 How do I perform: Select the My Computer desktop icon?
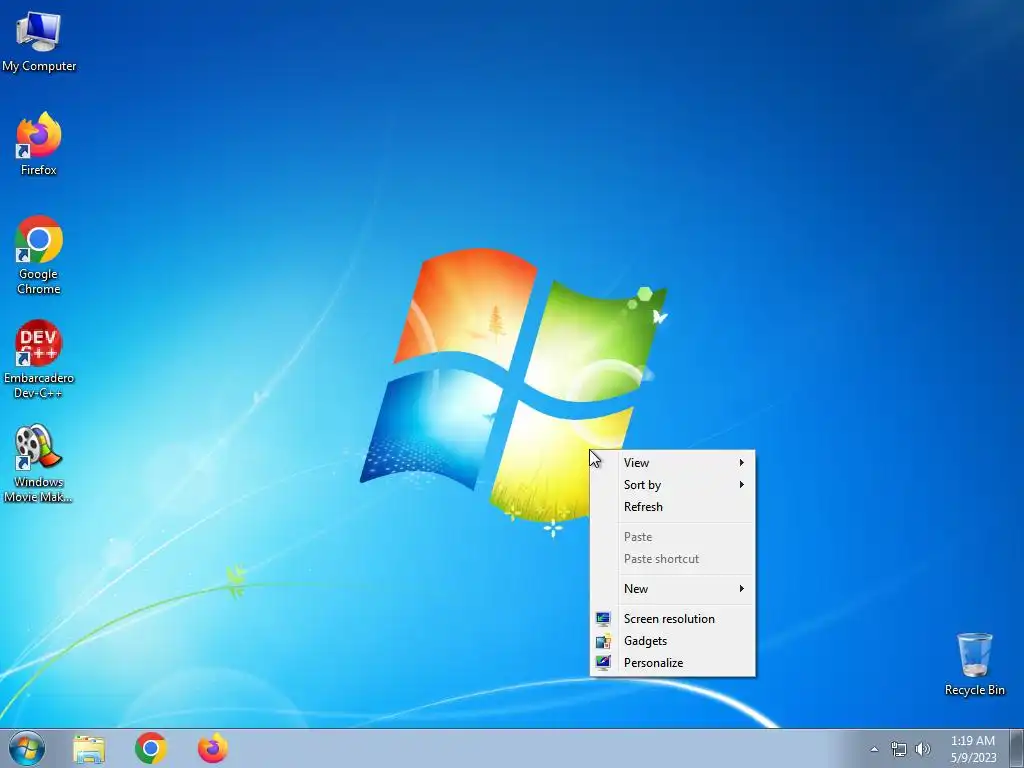click(x=39, y=40)
